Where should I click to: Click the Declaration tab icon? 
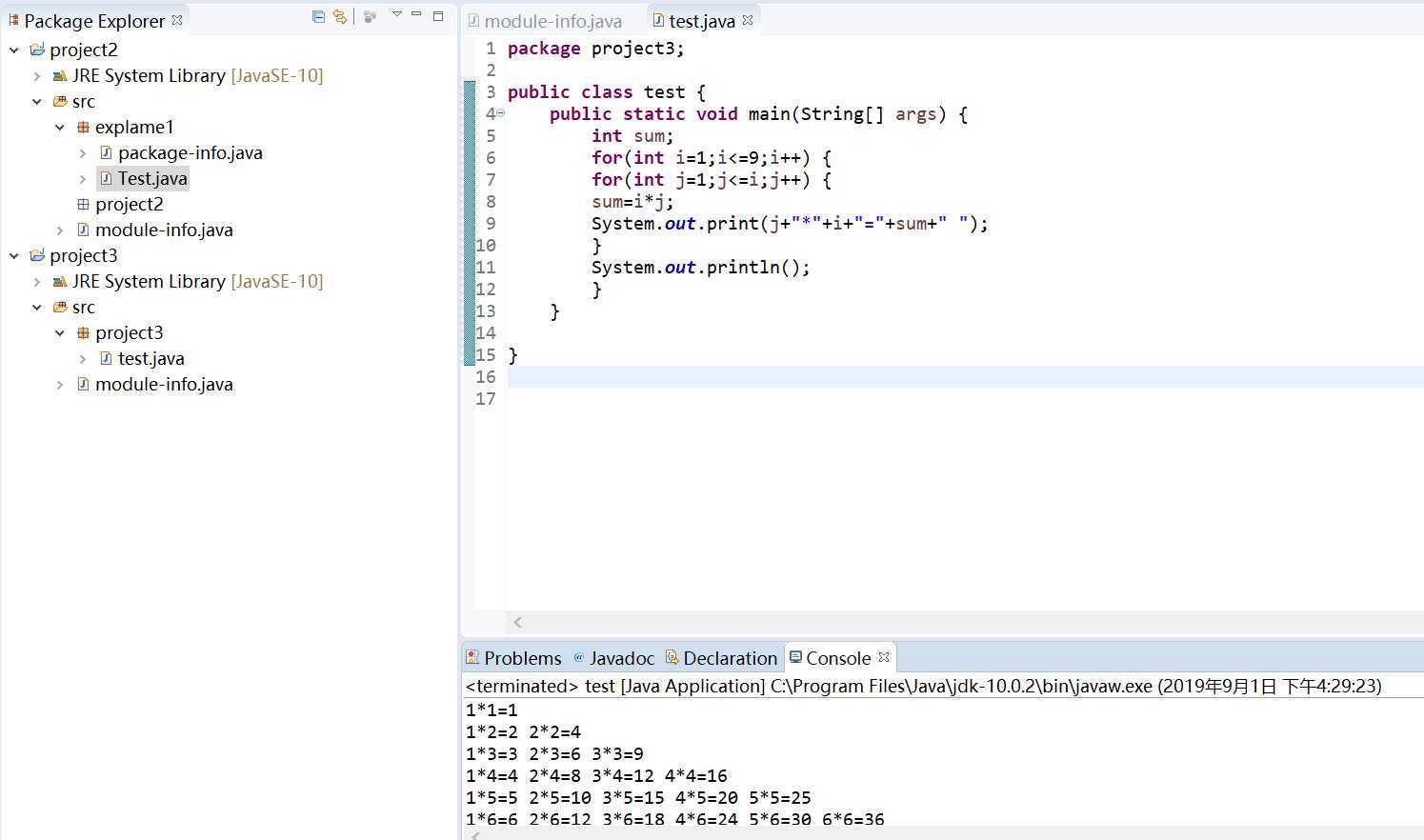coord(672,657)
